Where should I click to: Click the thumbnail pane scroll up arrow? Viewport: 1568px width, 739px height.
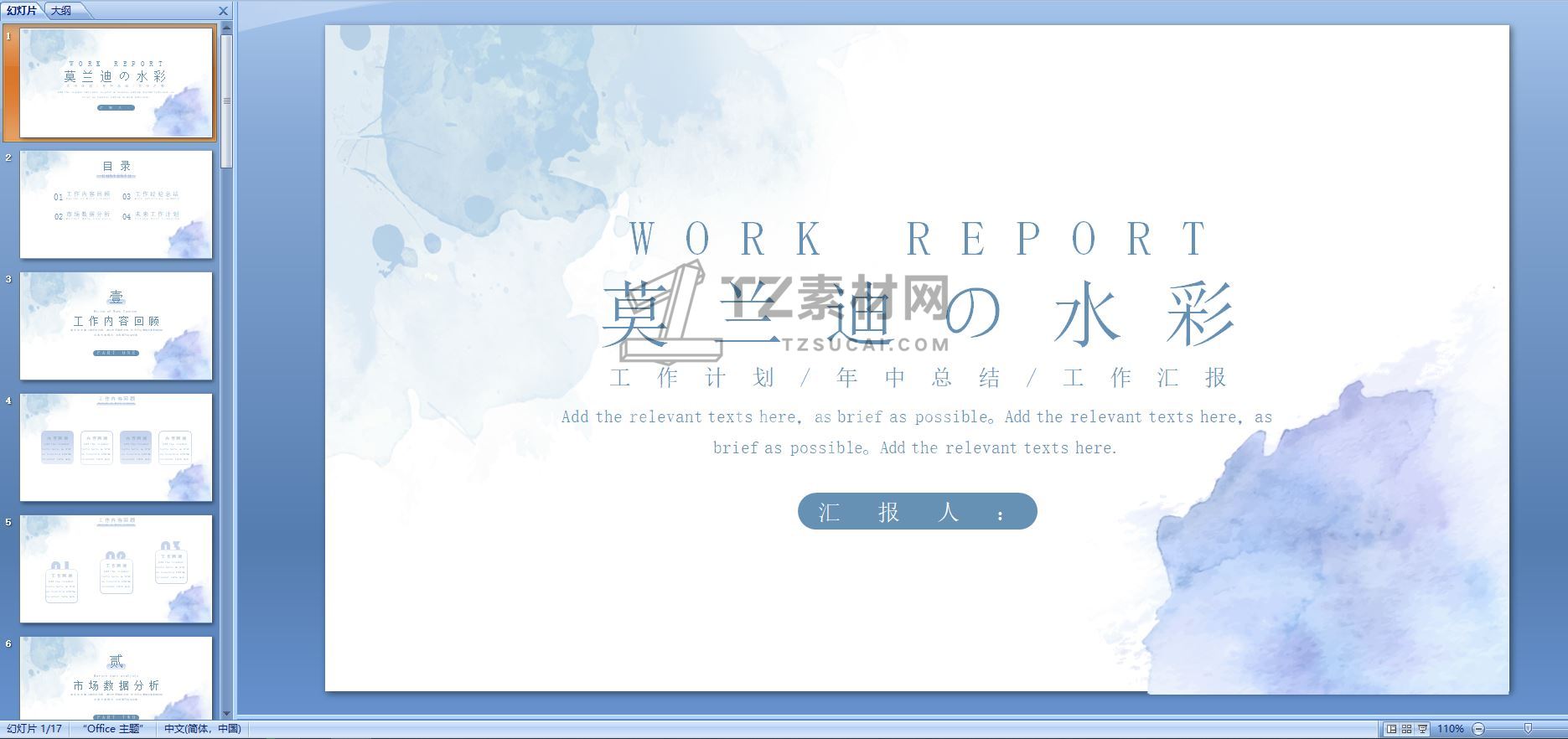click(x=226, y=28)
